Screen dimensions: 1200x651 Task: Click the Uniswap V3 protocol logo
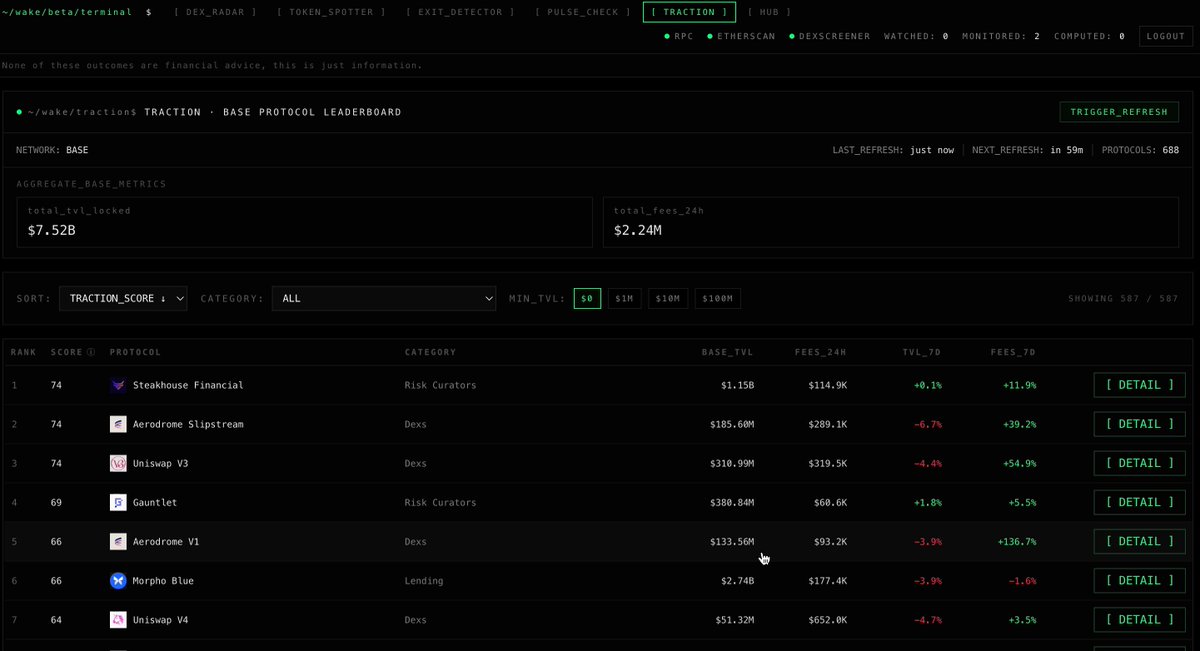coord(118,463)
